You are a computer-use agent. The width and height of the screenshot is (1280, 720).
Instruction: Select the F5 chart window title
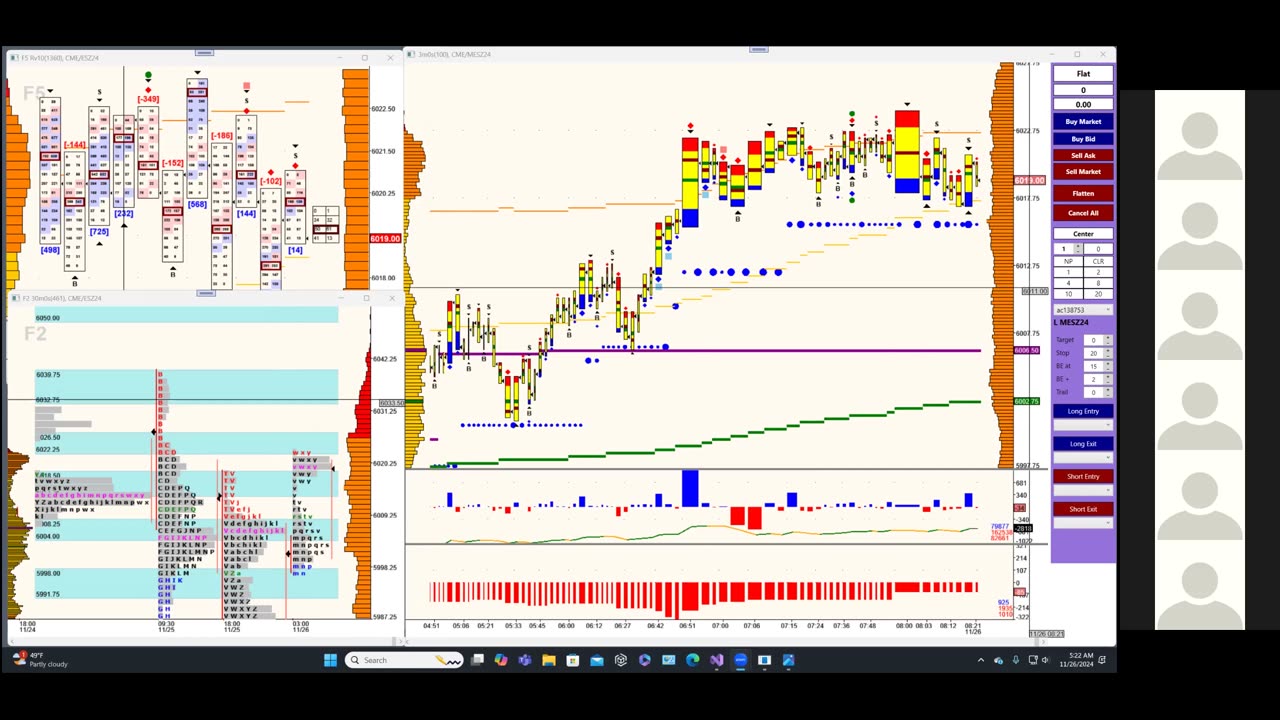[x=60, y=58]
